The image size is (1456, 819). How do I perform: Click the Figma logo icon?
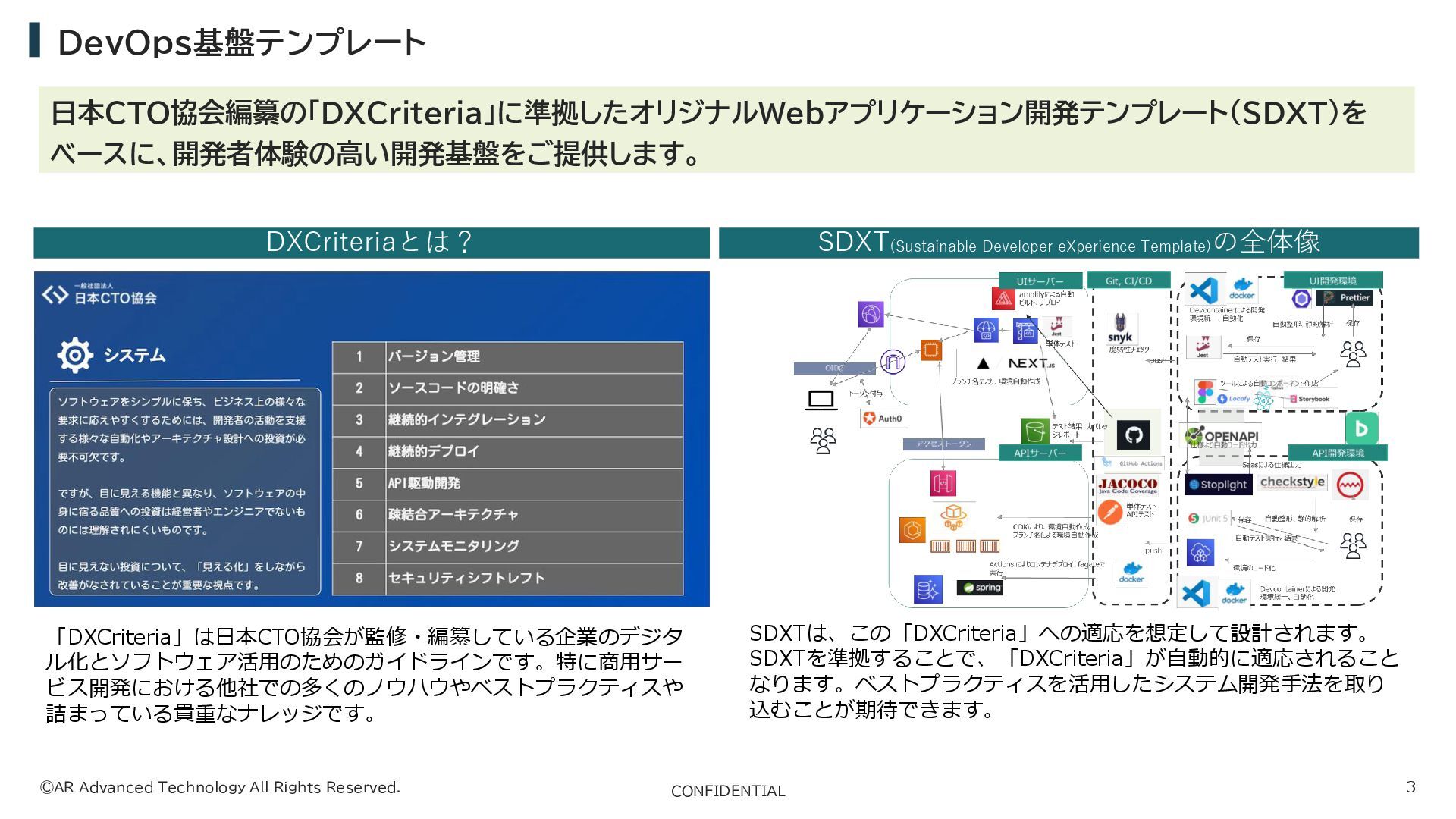pos(1205,393)
